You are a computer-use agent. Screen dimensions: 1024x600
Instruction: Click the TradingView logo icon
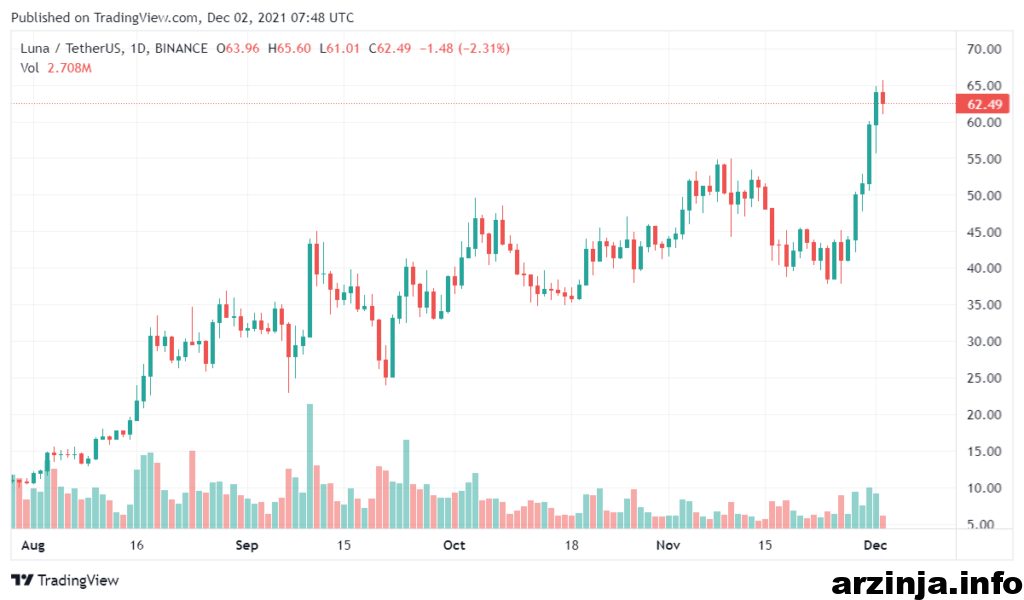click(22, 580)
